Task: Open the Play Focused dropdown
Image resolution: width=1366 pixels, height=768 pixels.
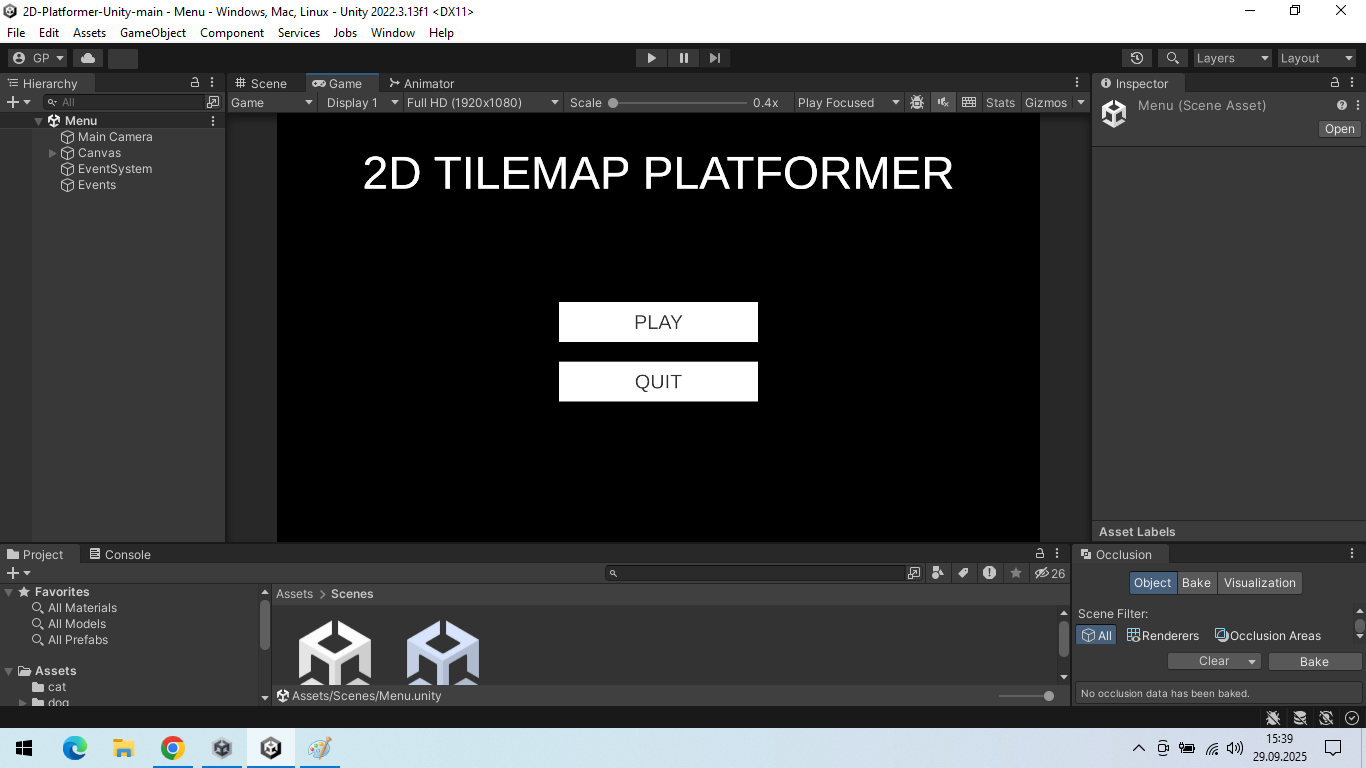Action: pyautogui.click(x=849, y=102)
